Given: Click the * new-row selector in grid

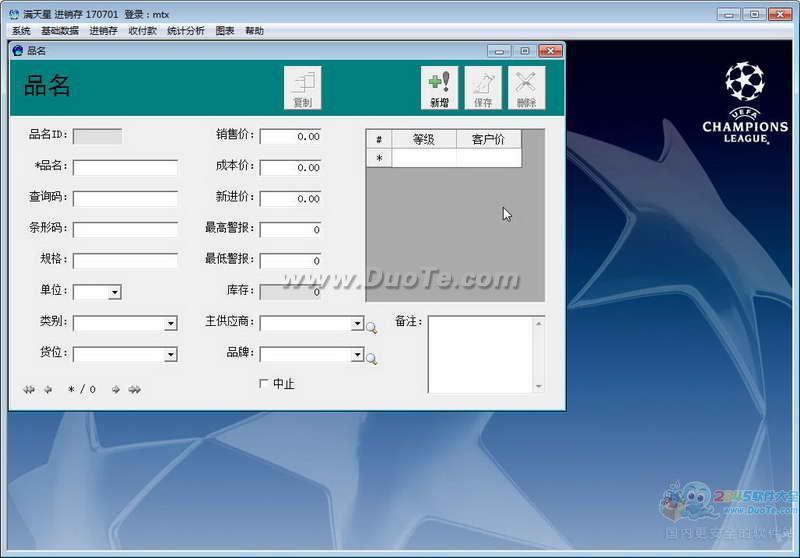Looking at the screenshot, I should tap(379, 158).
